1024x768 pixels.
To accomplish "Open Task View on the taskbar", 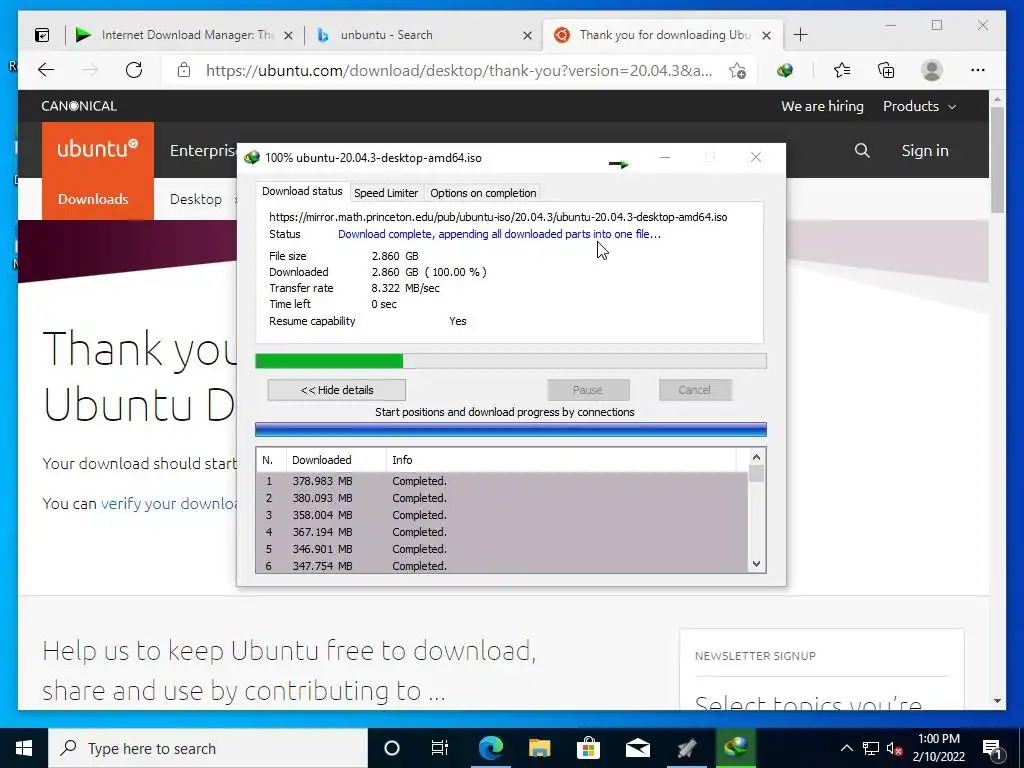I will coord(440,748).
